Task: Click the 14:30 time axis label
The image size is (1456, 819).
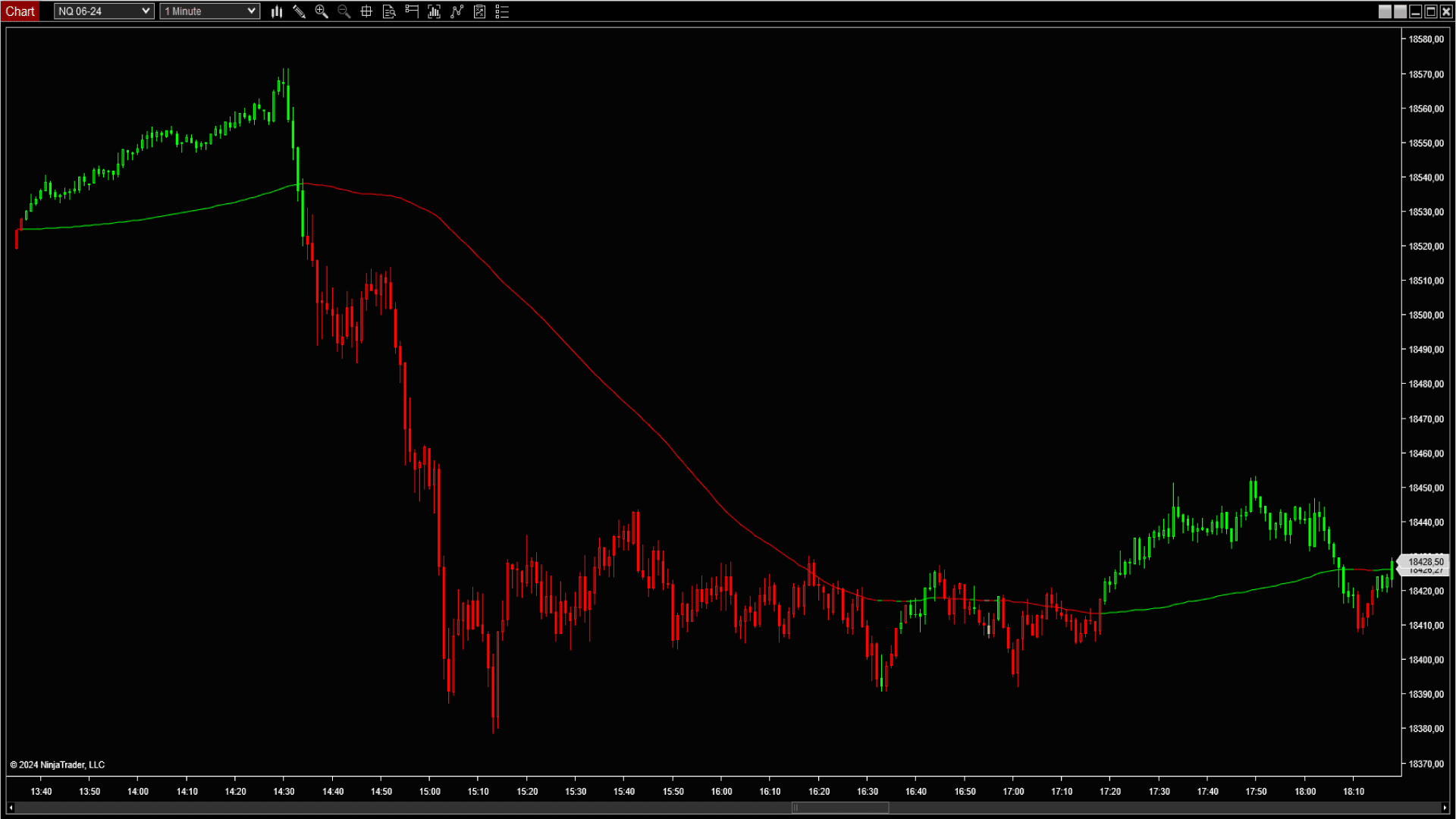Action: point(284,792)
